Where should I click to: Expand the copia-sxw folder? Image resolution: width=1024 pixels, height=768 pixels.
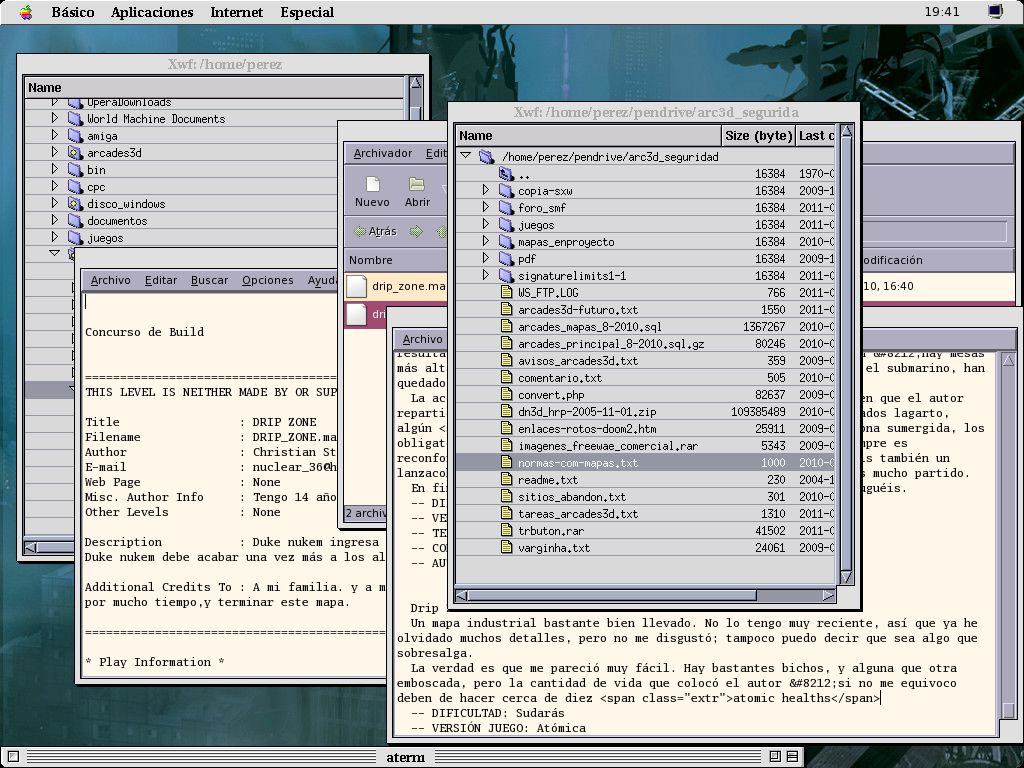pos(486,190)
